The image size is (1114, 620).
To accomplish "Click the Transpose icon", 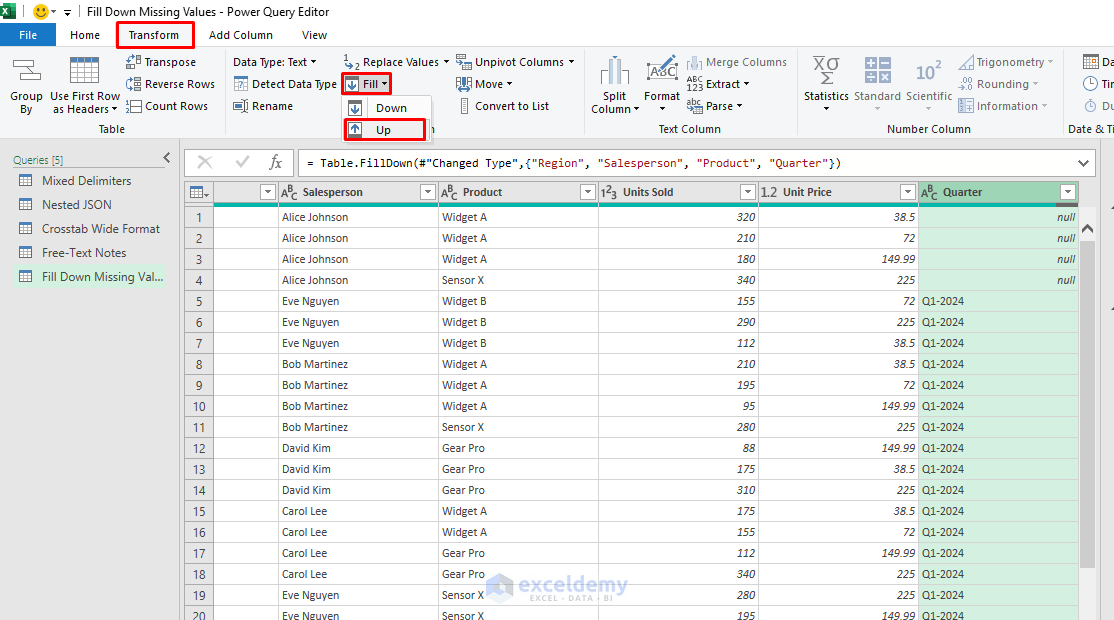I will (x=134, y=62).
